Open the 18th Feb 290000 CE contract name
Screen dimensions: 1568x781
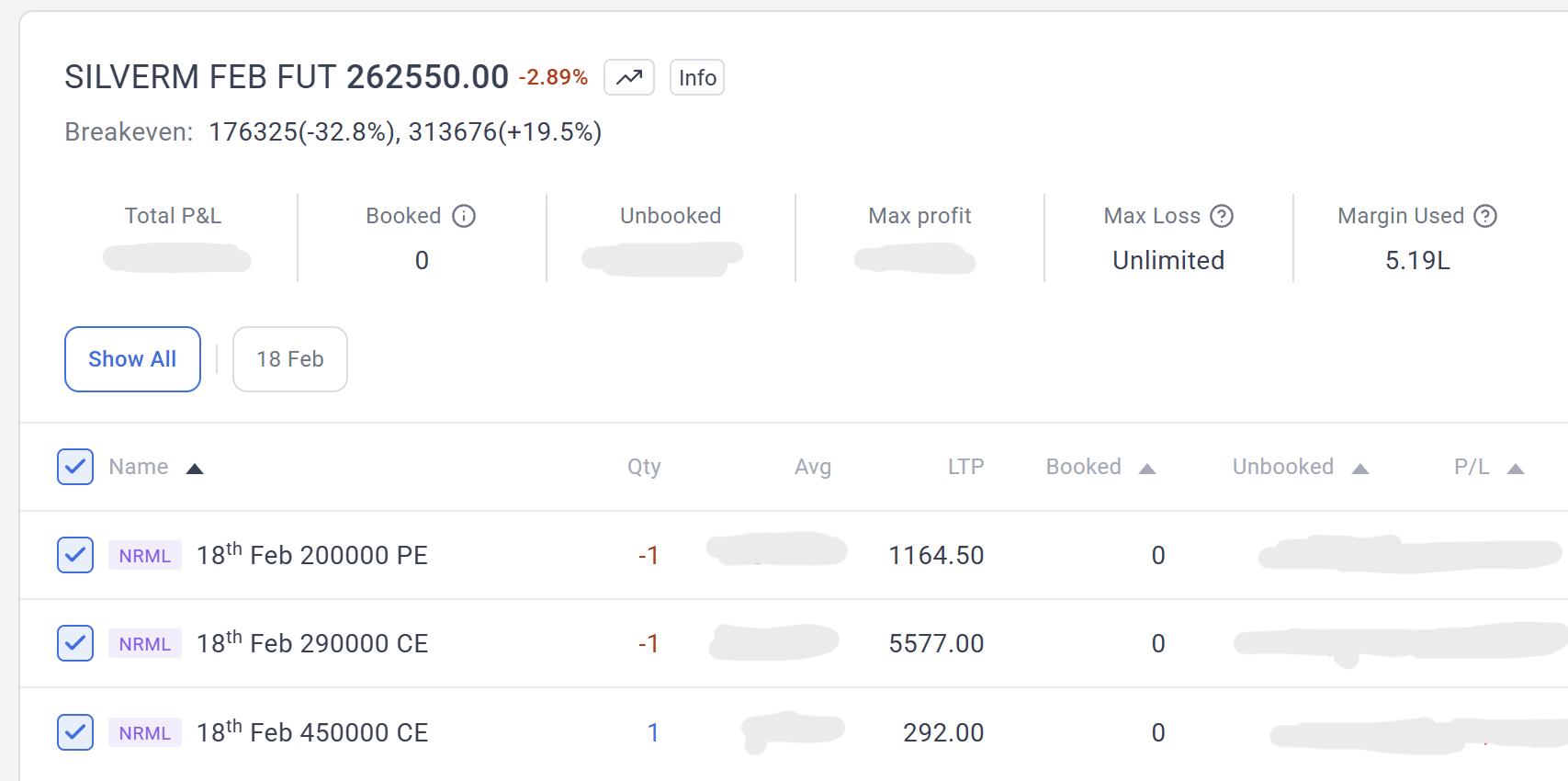point(312,643)
